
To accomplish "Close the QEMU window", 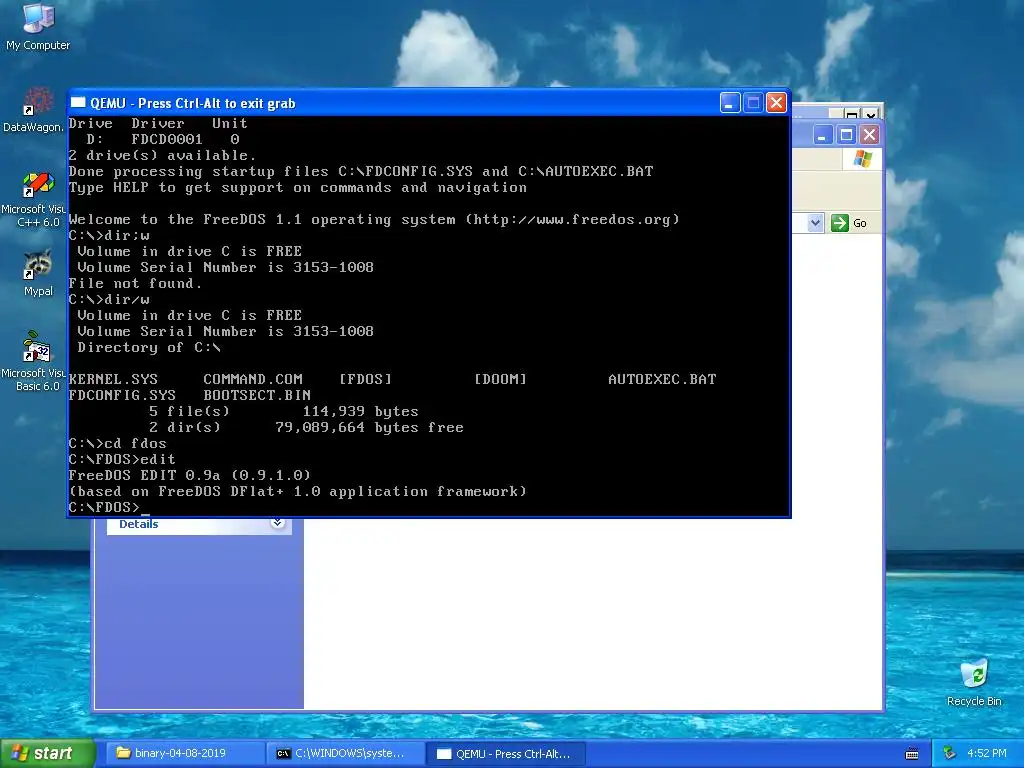I will point(776,103).
